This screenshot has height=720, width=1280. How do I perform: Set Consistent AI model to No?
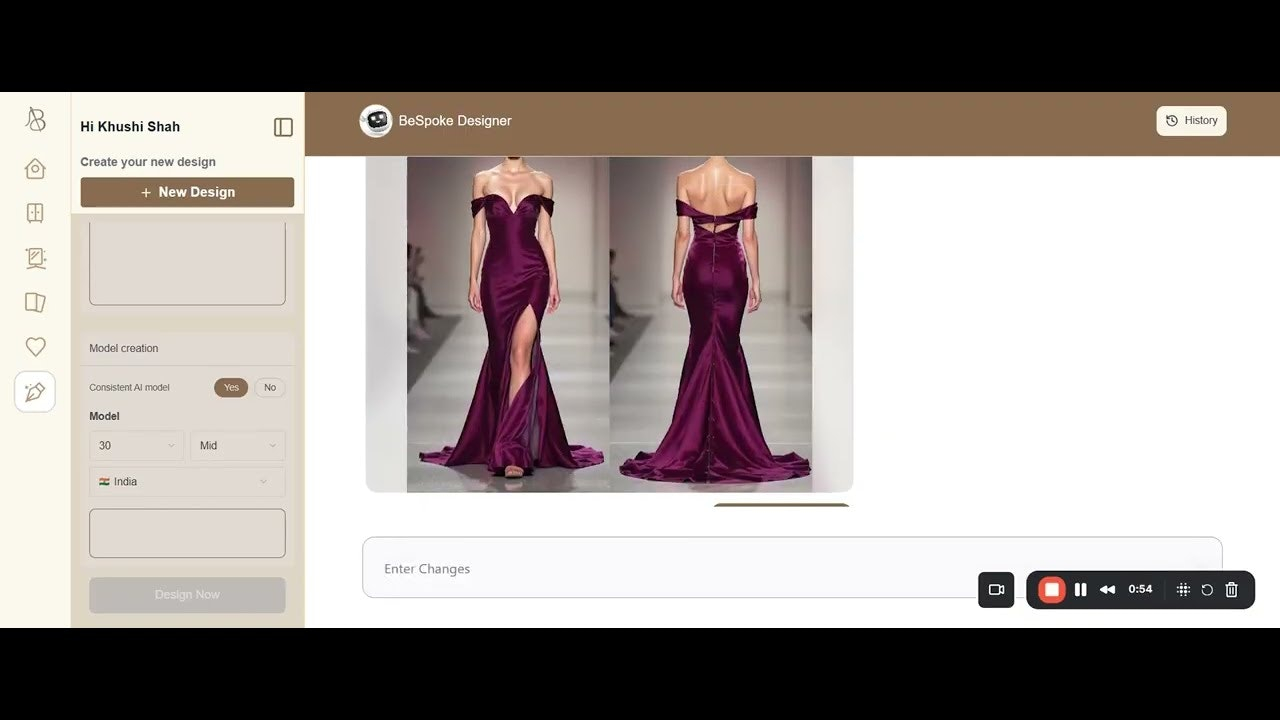[270, 387]
